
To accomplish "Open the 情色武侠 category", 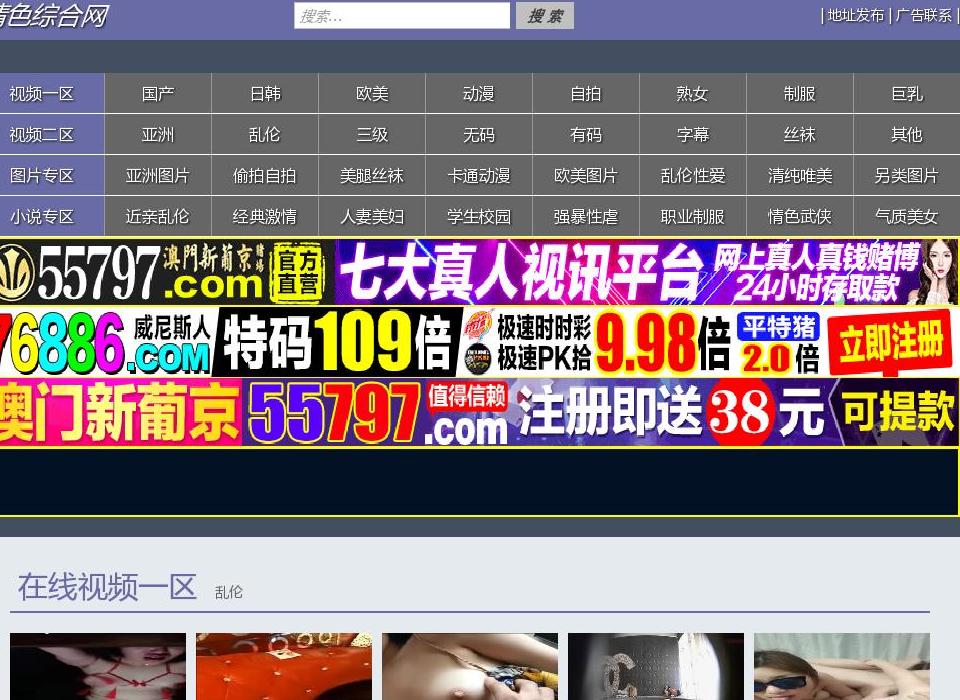I will 800,216.
